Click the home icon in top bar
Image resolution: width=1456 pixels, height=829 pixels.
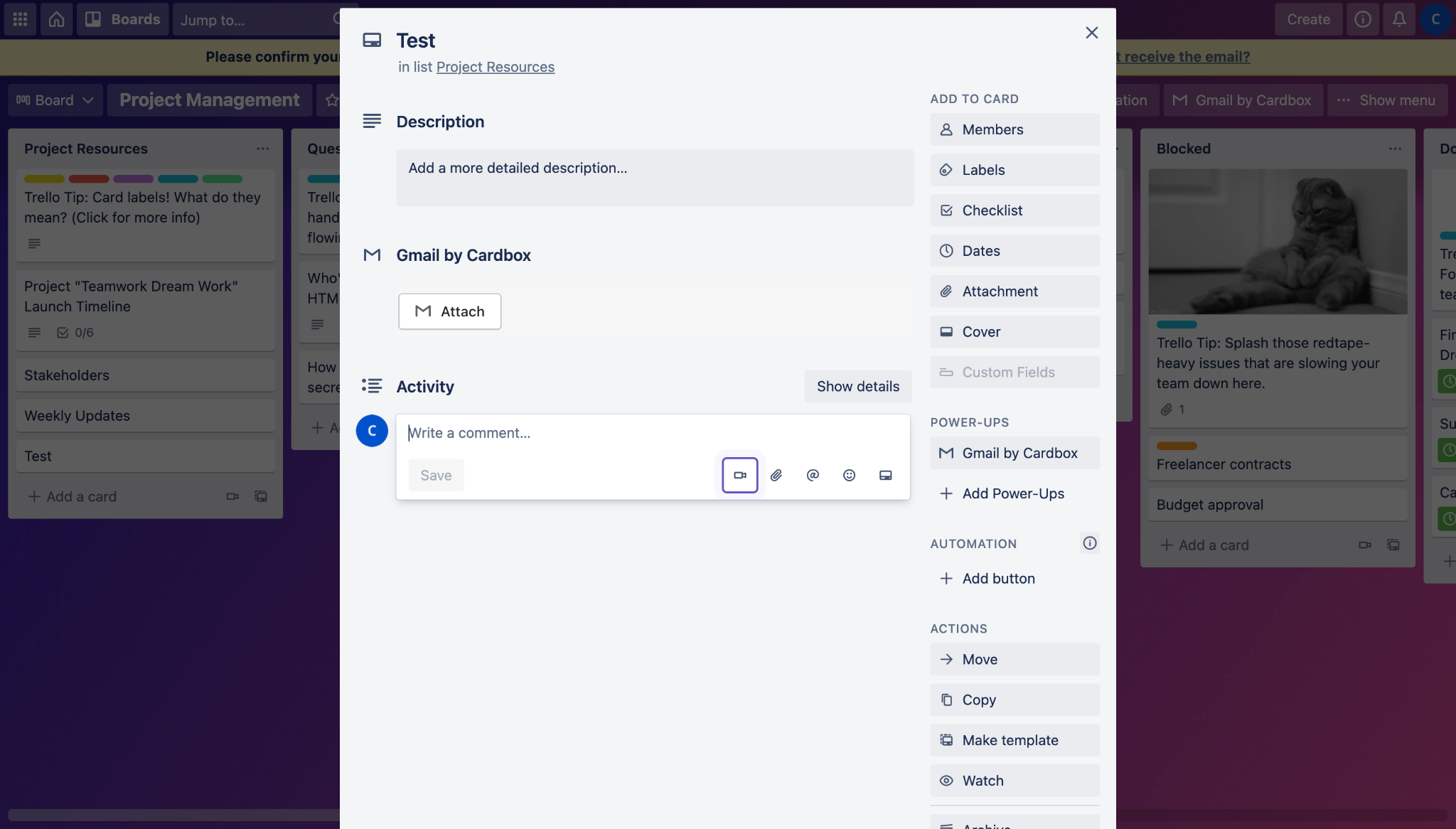[x=56, y=19]
